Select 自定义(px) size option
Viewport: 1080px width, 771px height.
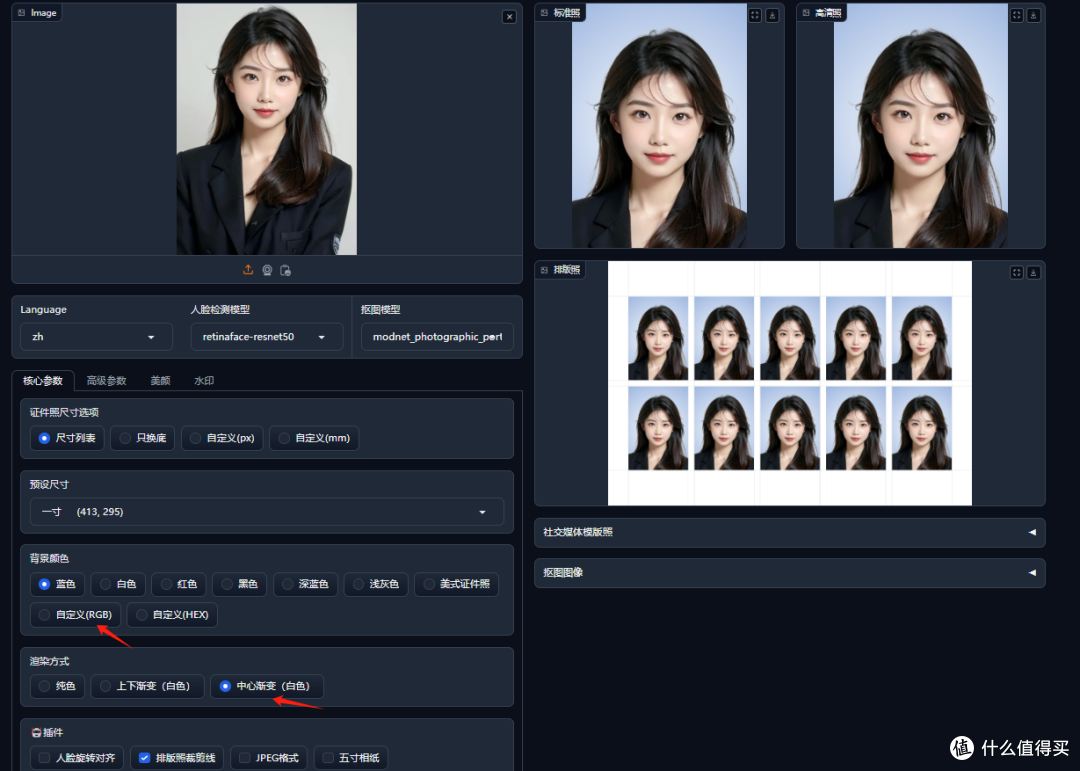click(x=222, y=437)
